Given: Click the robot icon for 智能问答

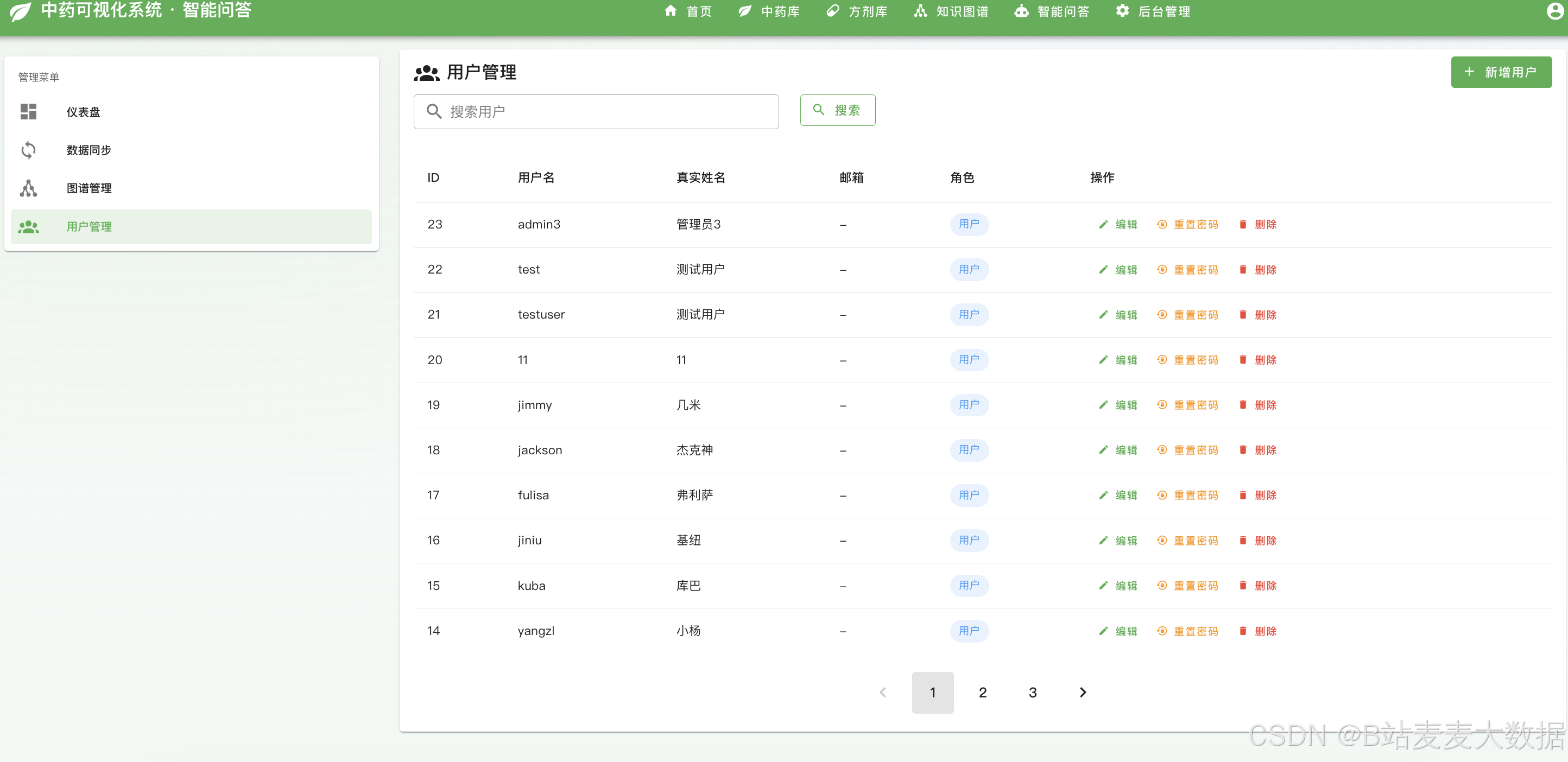Looking at the screenshot, I should (1021, 11).
